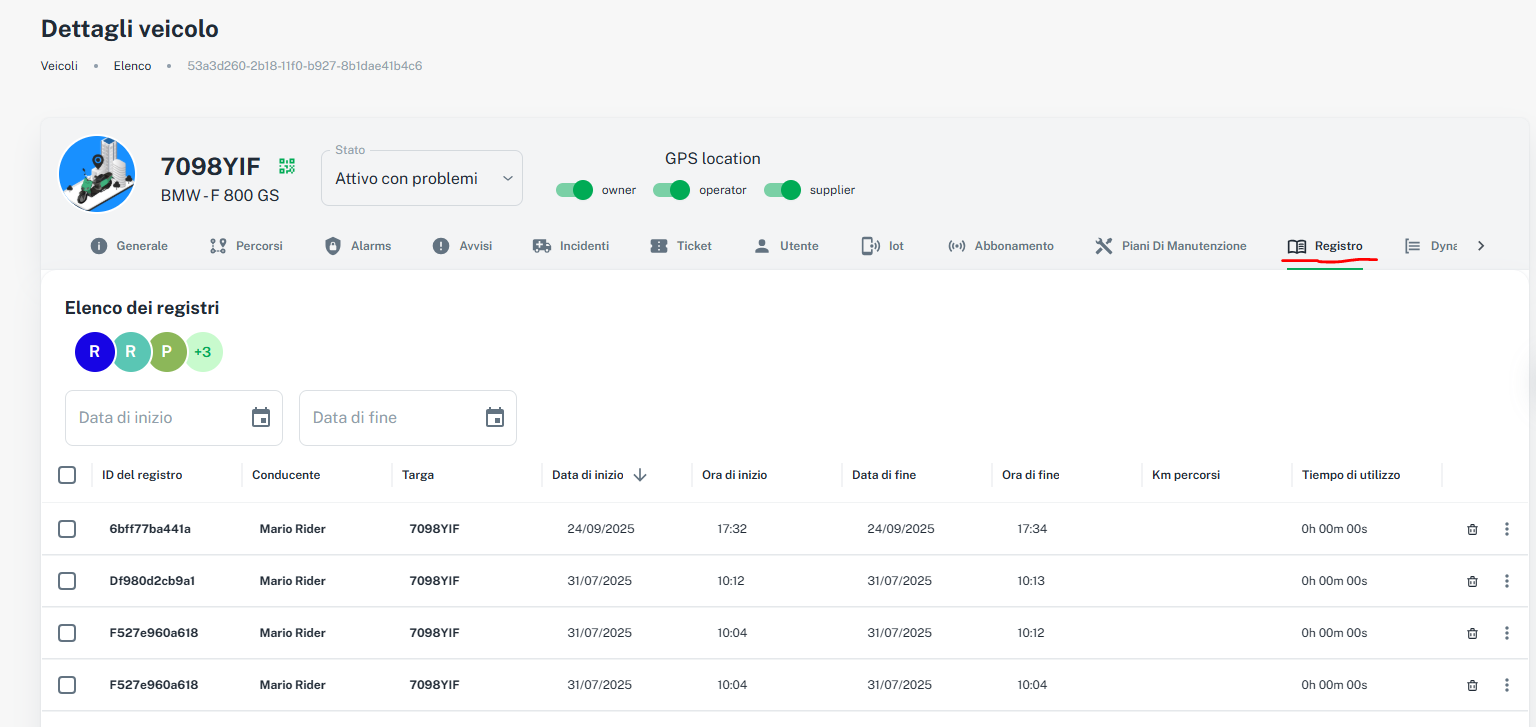1536x727 pixels.
Task: Open calendar picker in Data di inizio
Action: point(261,418)
